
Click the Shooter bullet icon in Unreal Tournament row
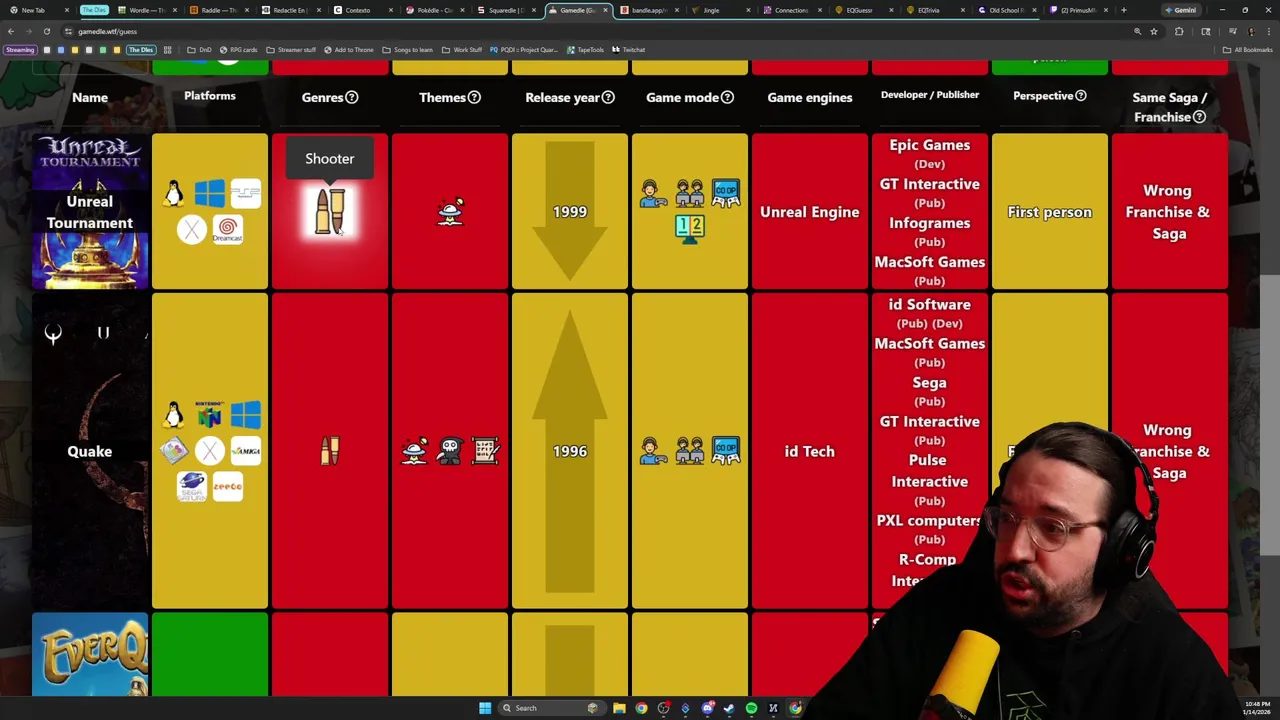click(x=330, y=211)
